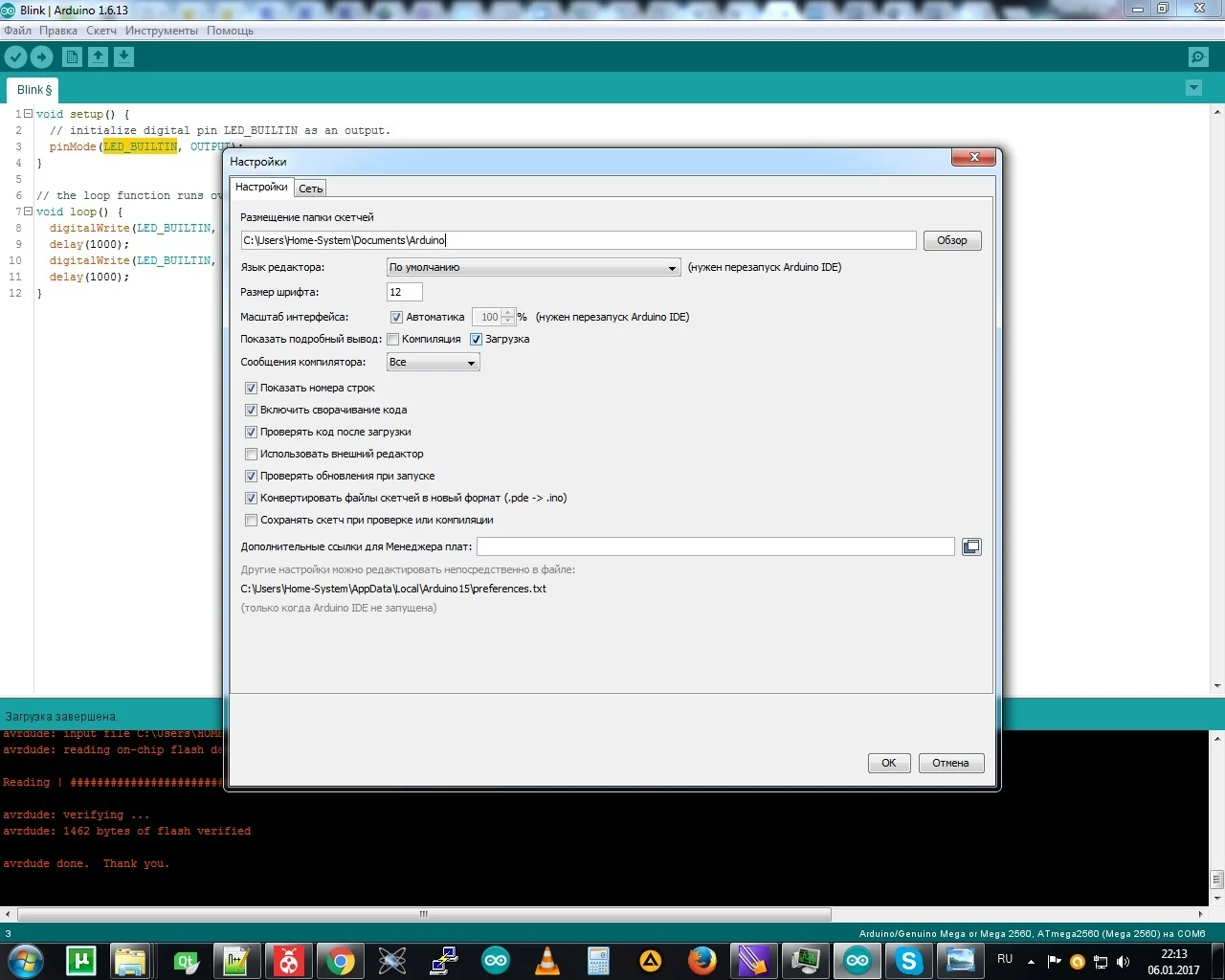1225x980 pixels.
Task: Open Notepad++ from the taskbar
Action: coord(236,961)
